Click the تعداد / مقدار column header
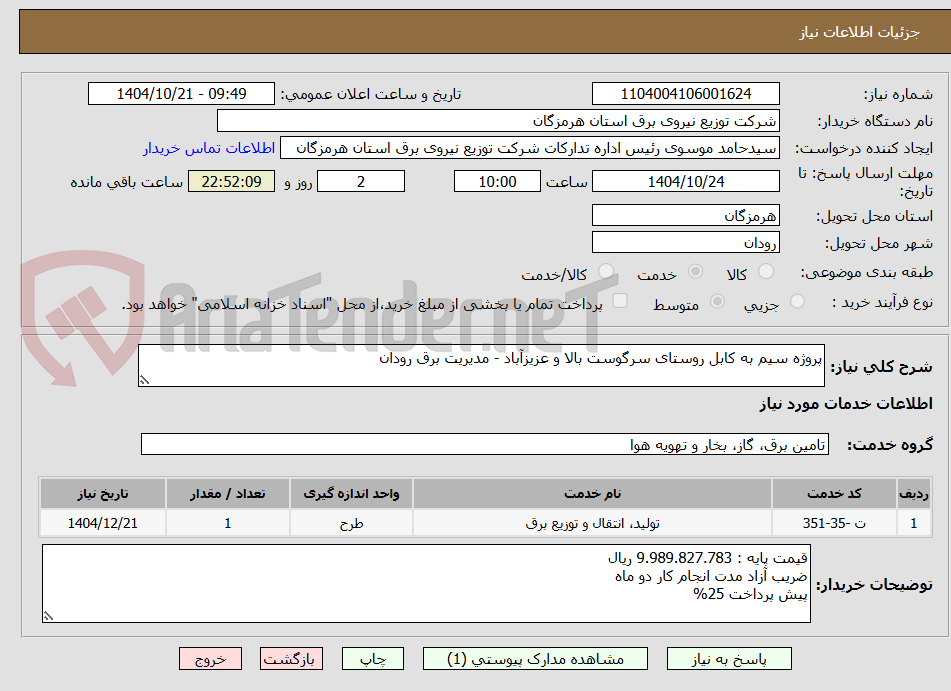This screenshot has width=951, height=691. pos(227,493)
